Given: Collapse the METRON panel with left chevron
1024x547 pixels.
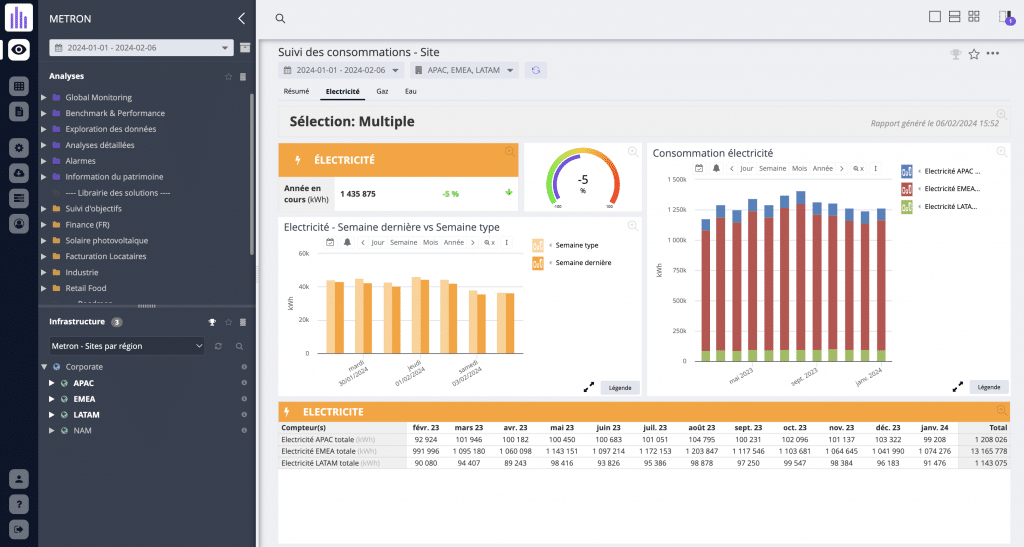Looking at the screenshot, I should pos(242,18).
